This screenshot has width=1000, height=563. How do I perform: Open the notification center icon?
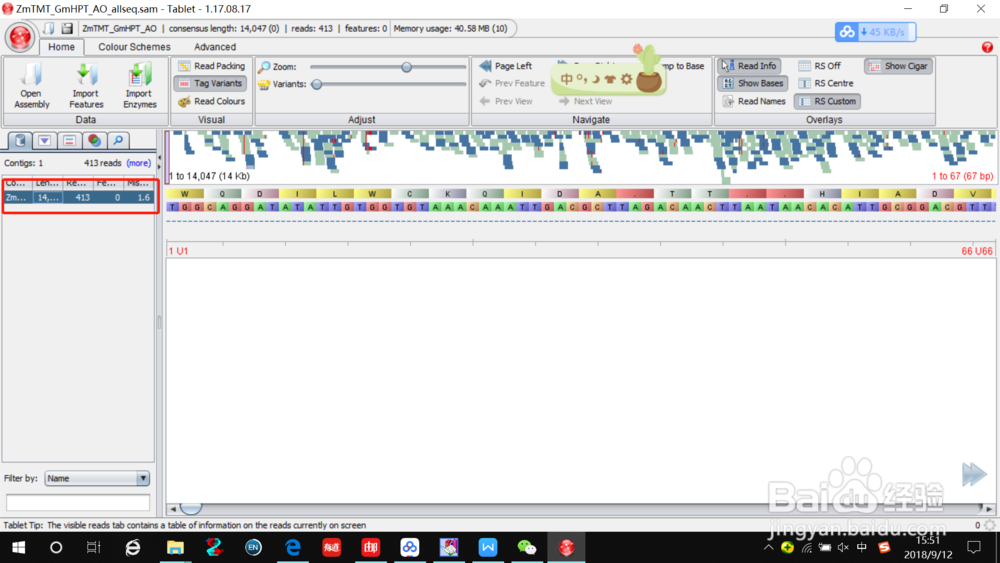coord(974,548)
